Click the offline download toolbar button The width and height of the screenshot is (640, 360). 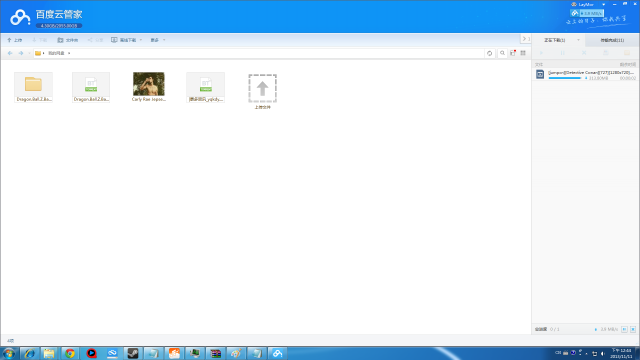[124, 40]
